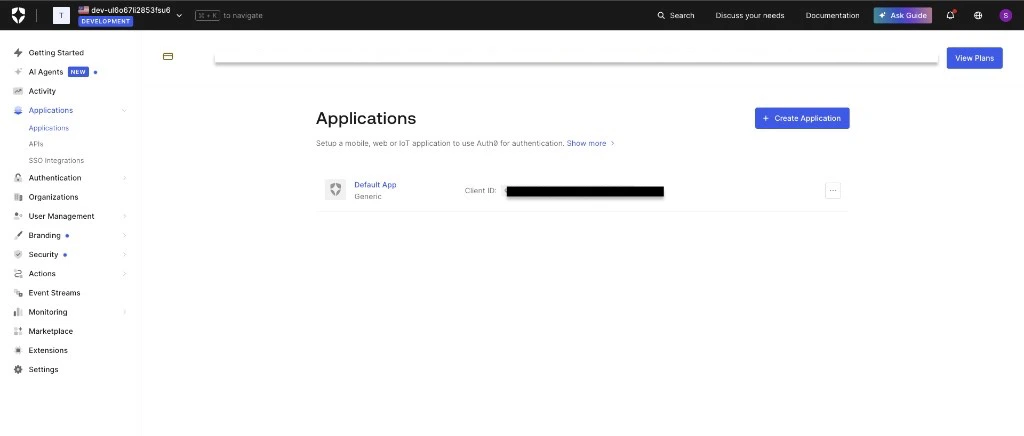Click the DEVELOPMENT environment badge
Image resolution: width=1024 pixels, height=436 pixels.
[106, 21]
